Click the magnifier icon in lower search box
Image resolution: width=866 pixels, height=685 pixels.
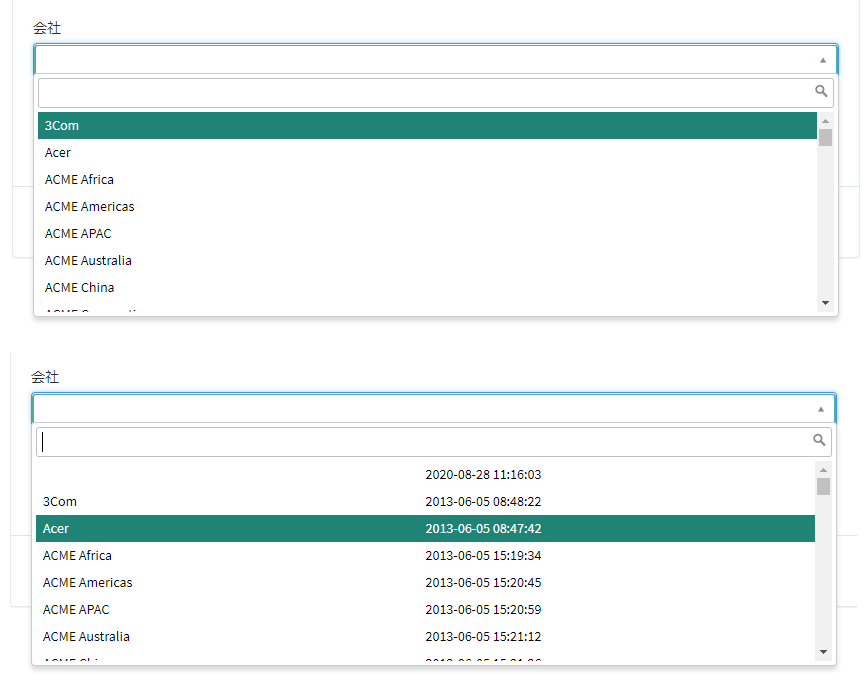[819, 440]
